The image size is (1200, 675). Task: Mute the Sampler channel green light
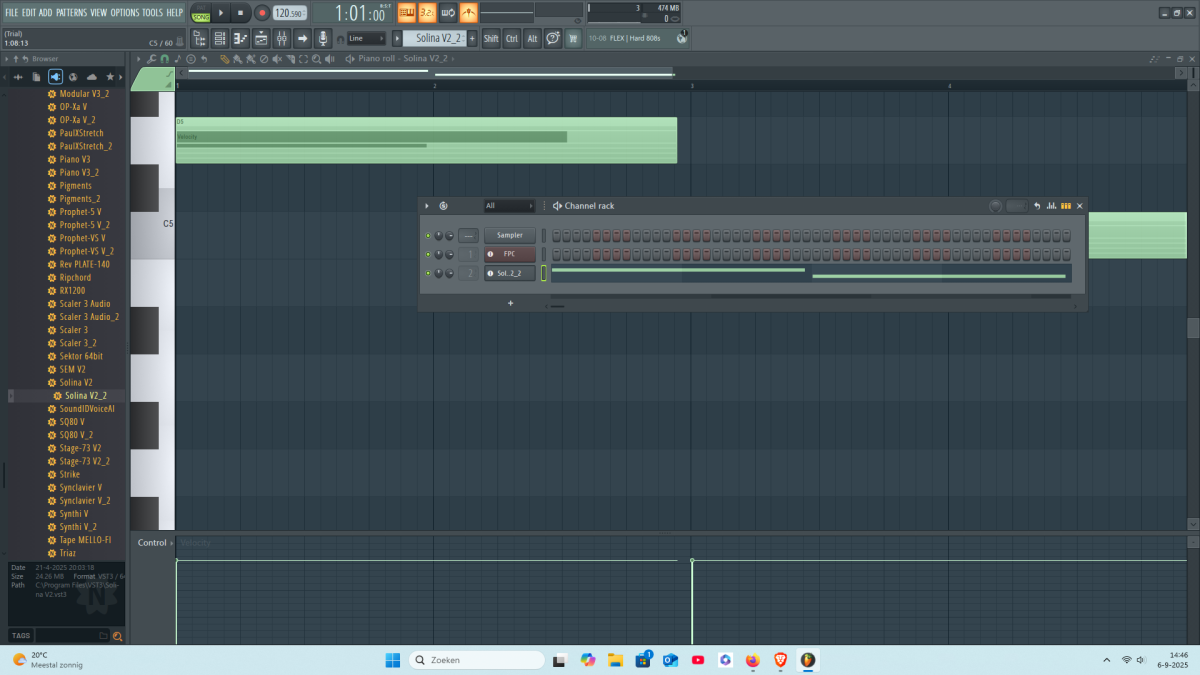(428, 236)
